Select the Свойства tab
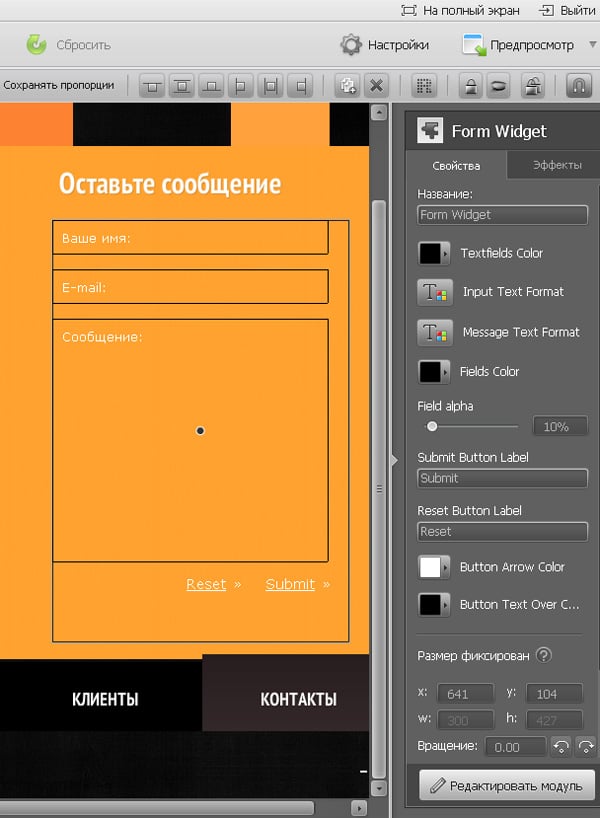This screenshot has height=818, width=600. click(x=456, y=165)
